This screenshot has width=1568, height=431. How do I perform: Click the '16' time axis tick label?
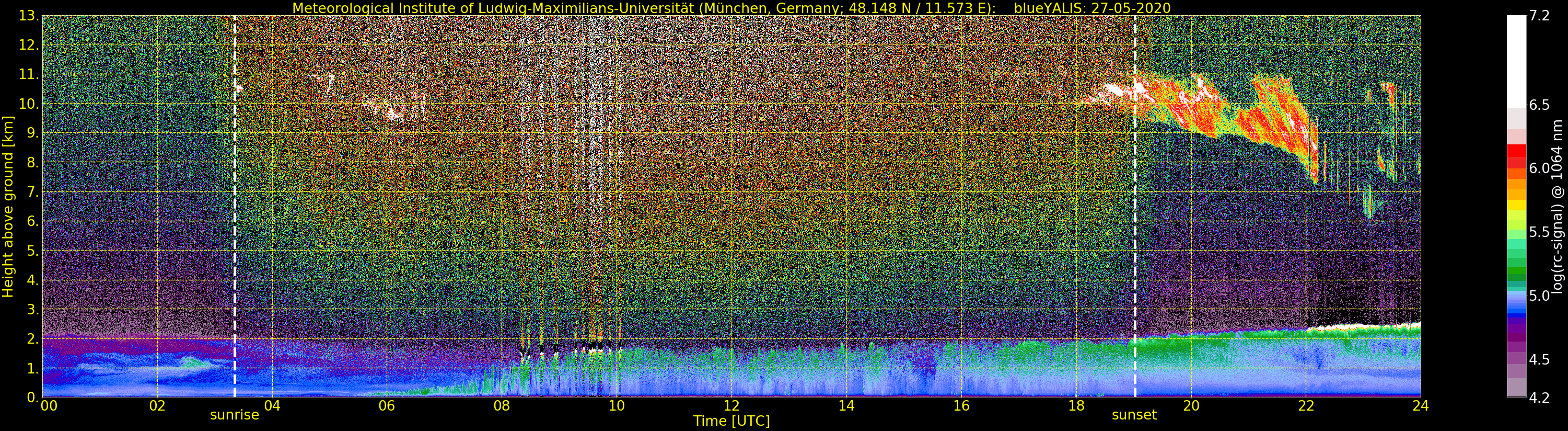click(x=961, y=406)
